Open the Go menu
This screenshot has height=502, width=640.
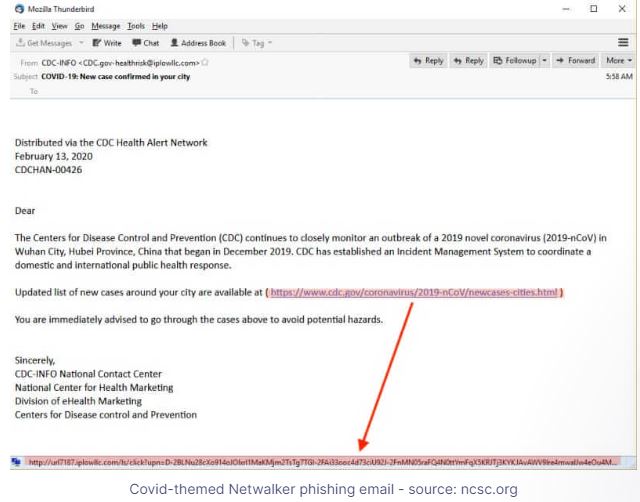pos(79,26)
